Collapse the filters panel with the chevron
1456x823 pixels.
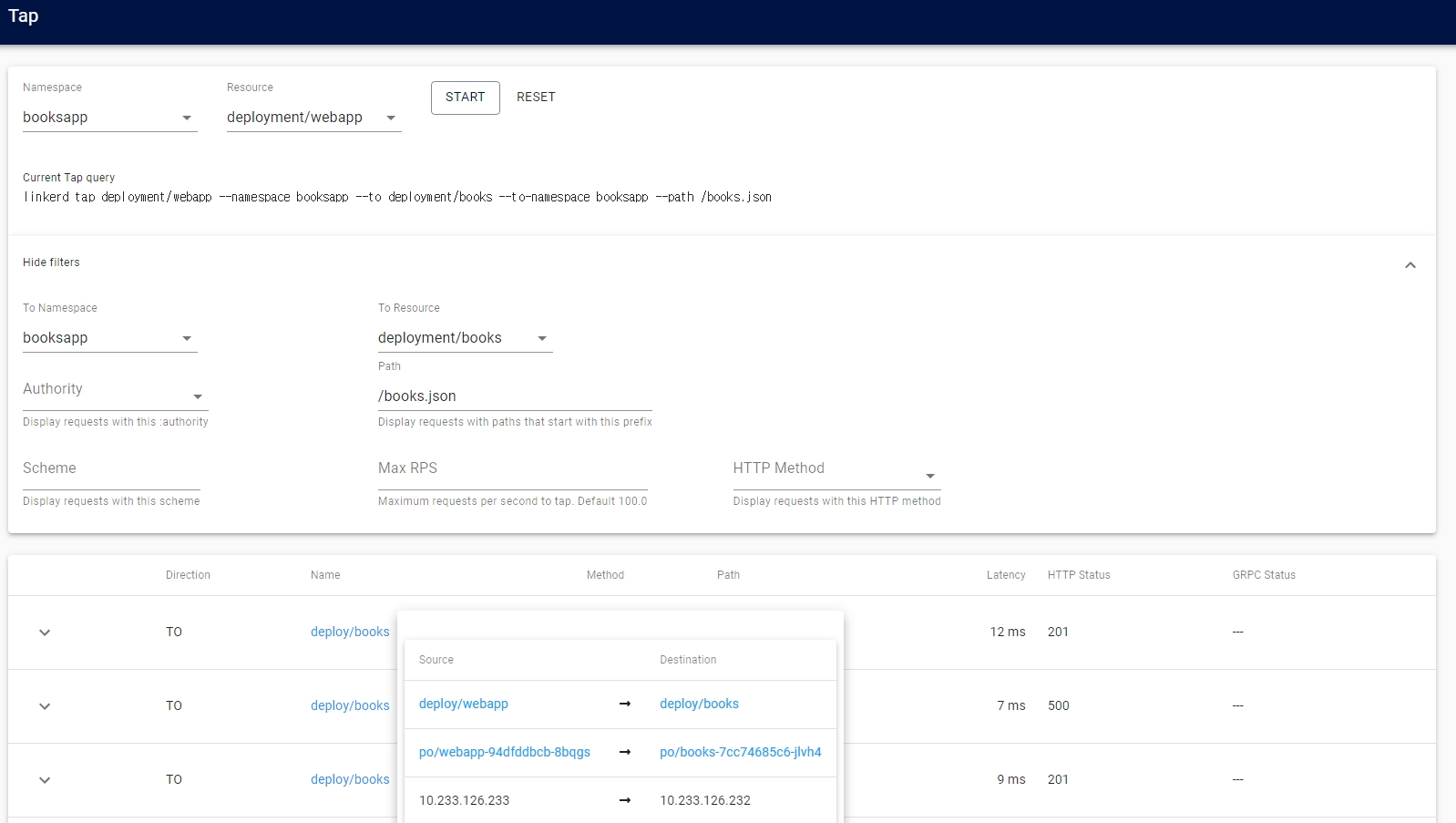pos(1410,265)
